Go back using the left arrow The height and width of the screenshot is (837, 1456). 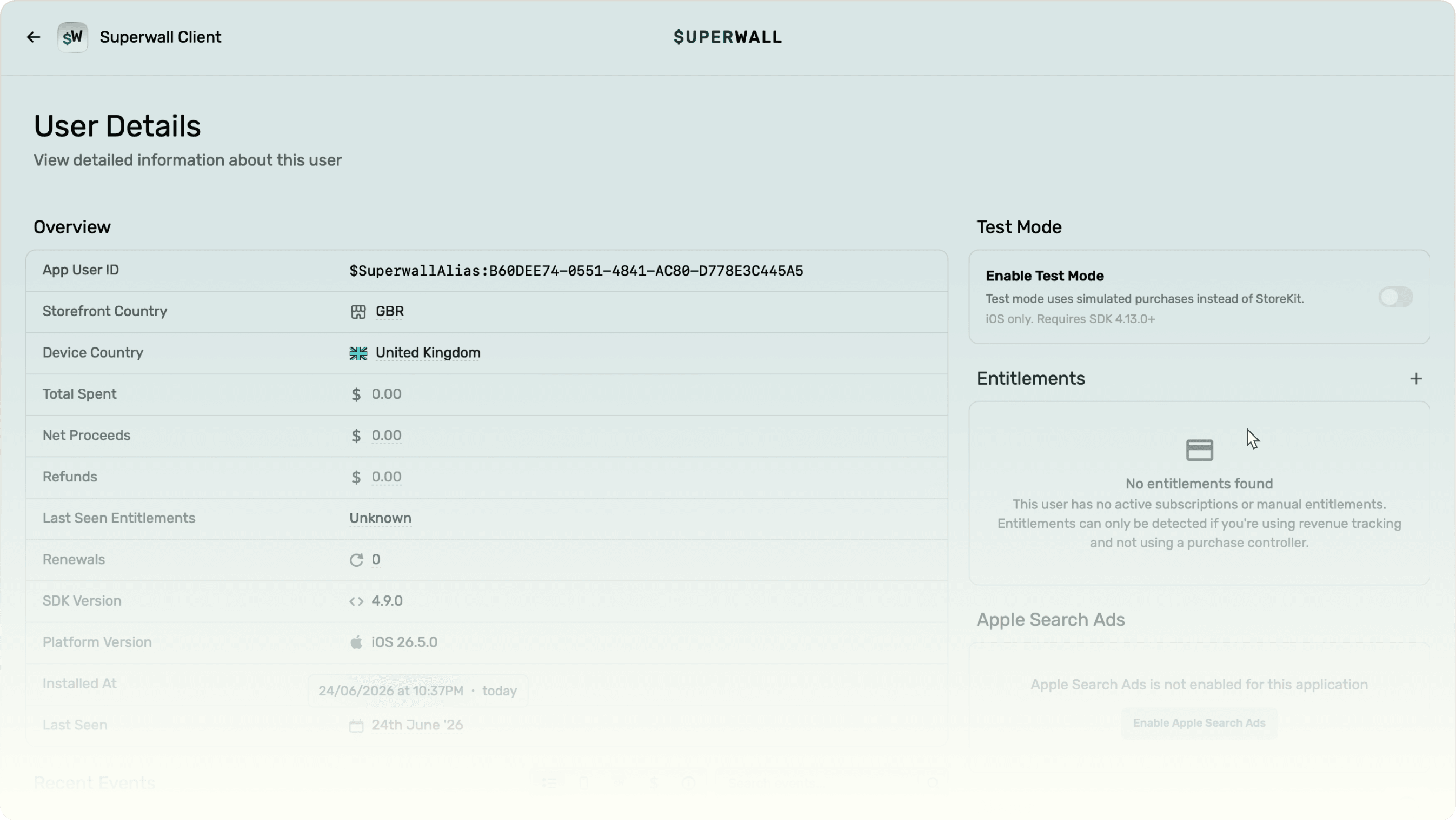(x=34, y=37)
